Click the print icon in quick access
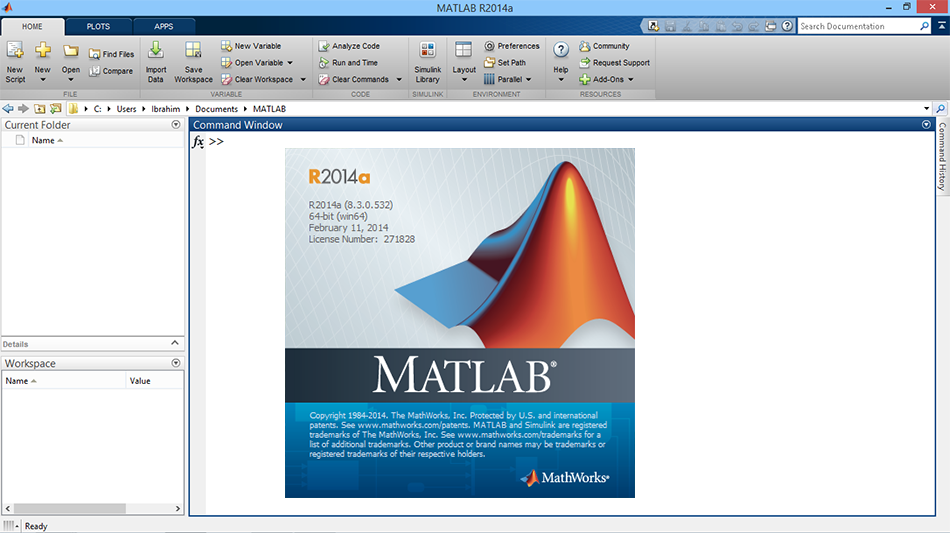 click(x=770, y=26)
